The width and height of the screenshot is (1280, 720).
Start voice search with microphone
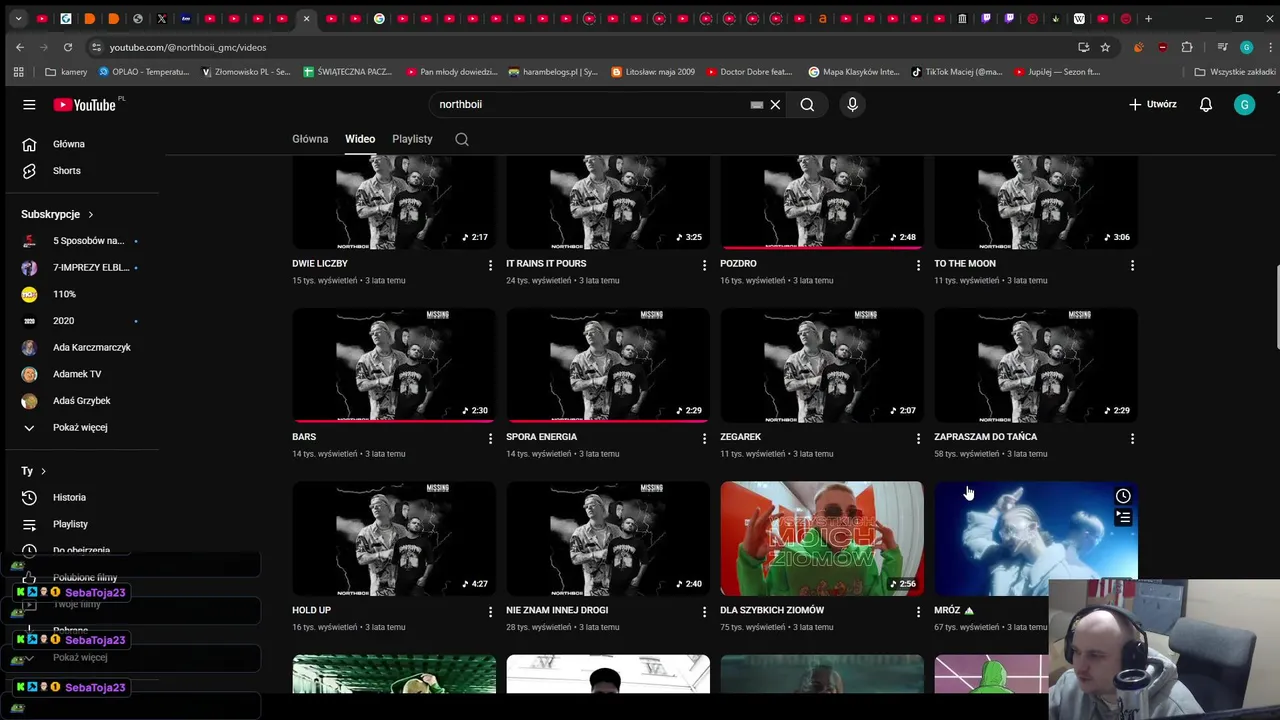(x=852, y=104)
